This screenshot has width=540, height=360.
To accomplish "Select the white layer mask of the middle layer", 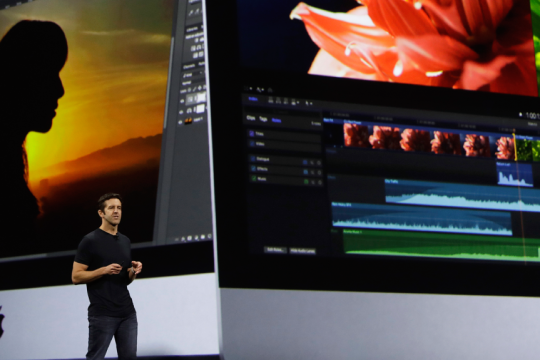I will coord(200,109).
